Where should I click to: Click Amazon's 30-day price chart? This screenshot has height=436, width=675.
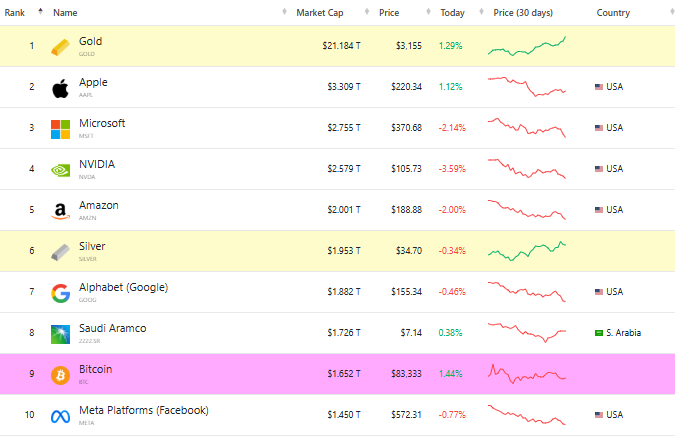tap(526, 210)
